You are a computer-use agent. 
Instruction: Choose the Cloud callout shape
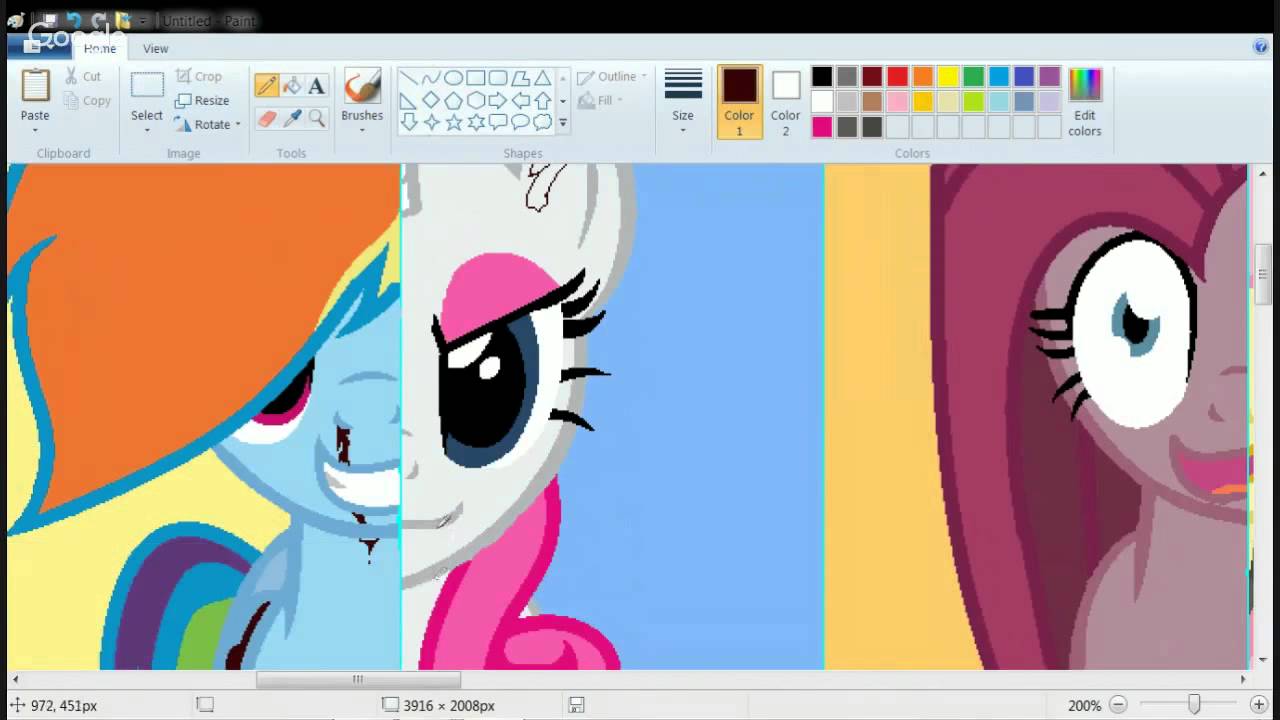coord(542,122)
